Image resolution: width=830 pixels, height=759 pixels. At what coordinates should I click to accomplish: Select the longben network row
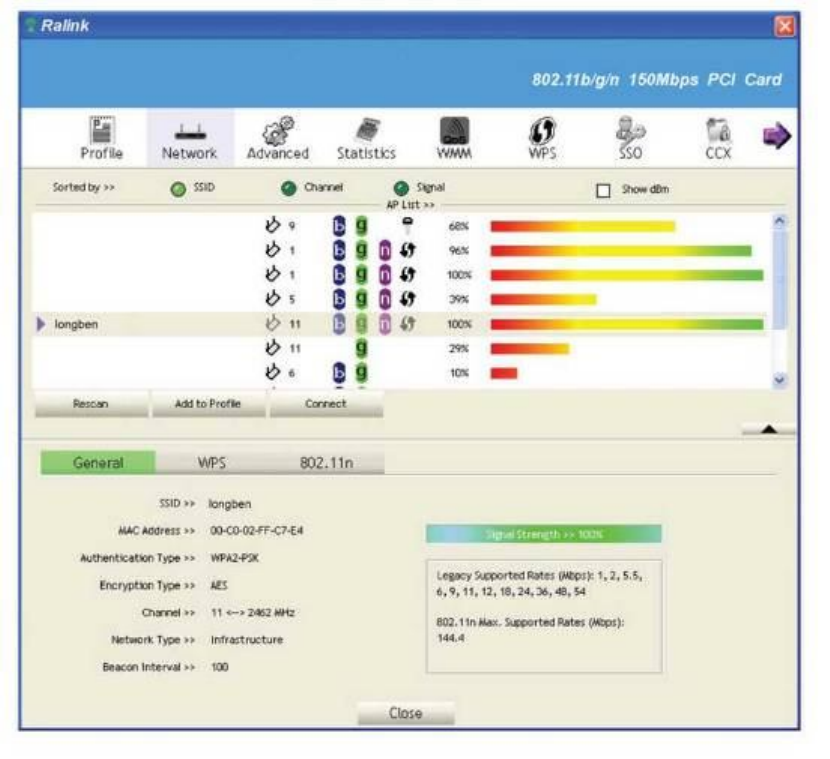tap(400, 324)
